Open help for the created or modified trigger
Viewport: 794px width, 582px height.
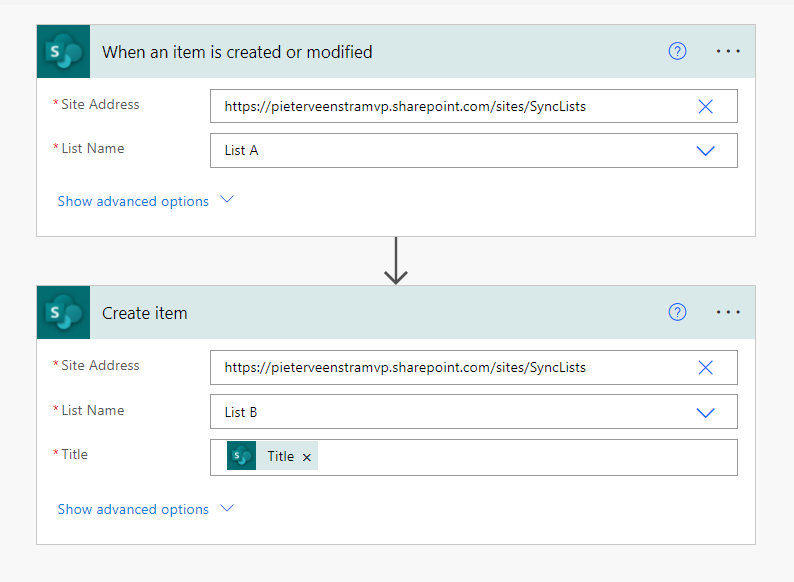(x=677, y=51)
